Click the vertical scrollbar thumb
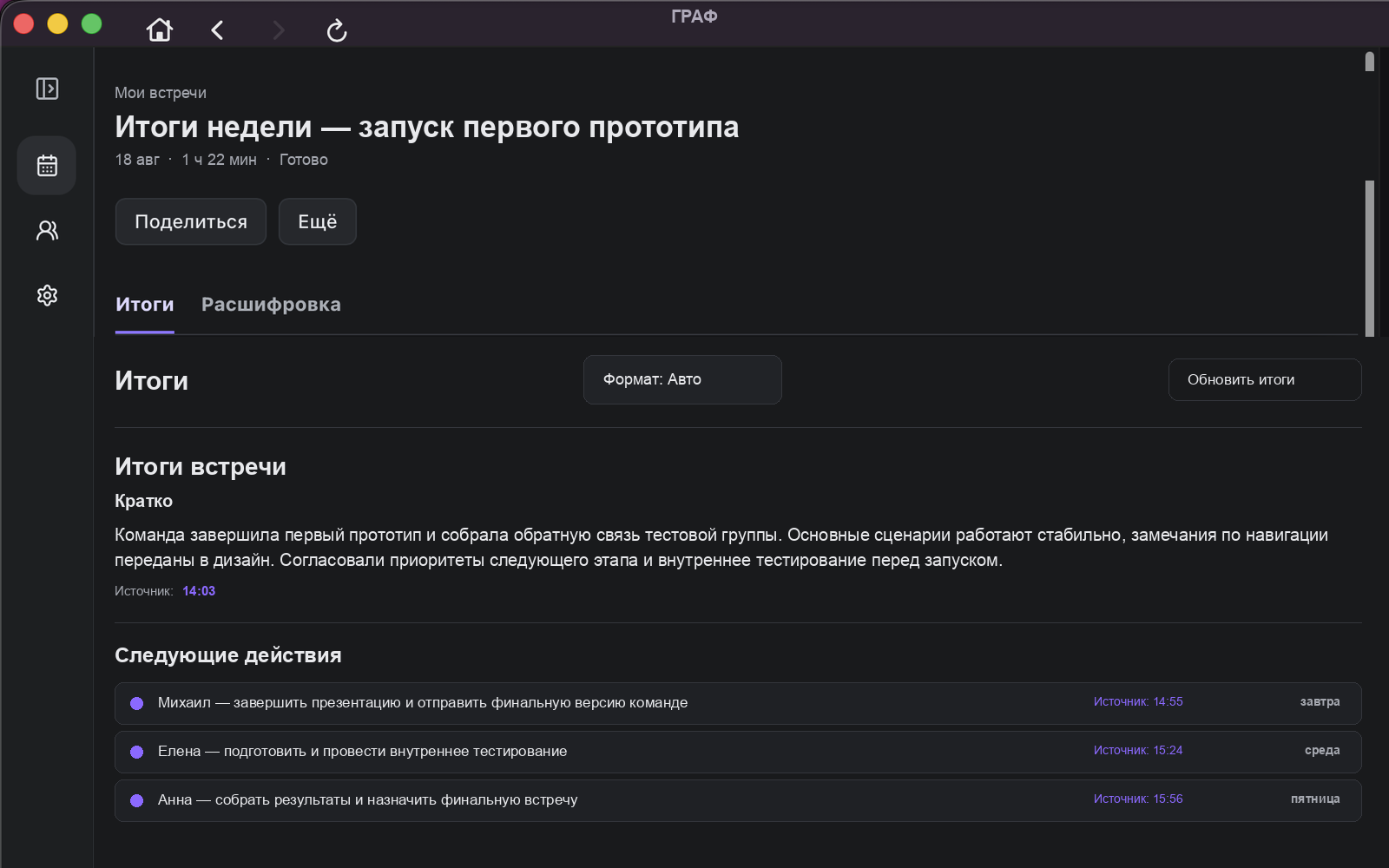Image resolution: width=1389 pixels, height=868 pixels. [1370, 258]
